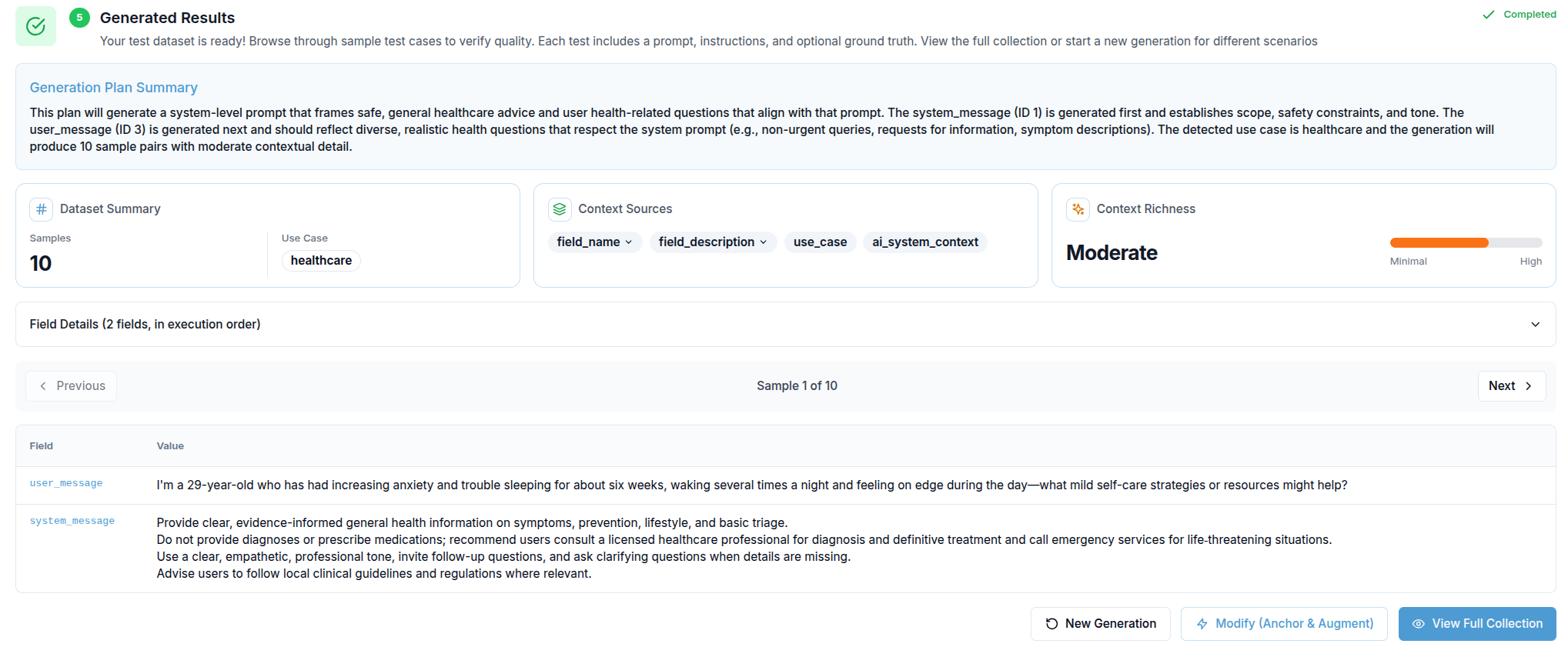Click the Context Sources layers icon
Screen dimensions: 1568x657
[560, 209]
